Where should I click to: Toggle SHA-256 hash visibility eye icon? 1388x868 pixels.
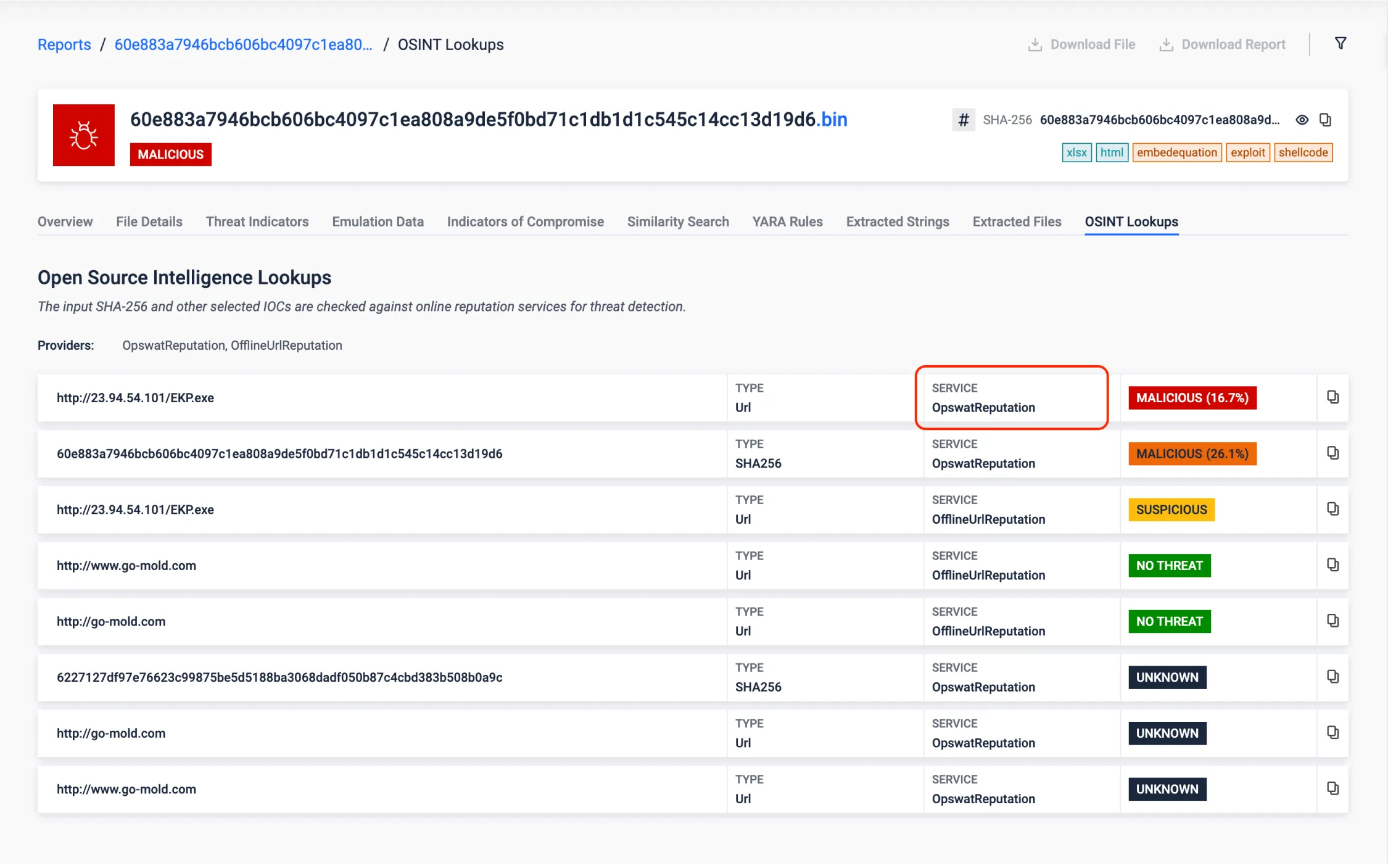click(1302, 120)
